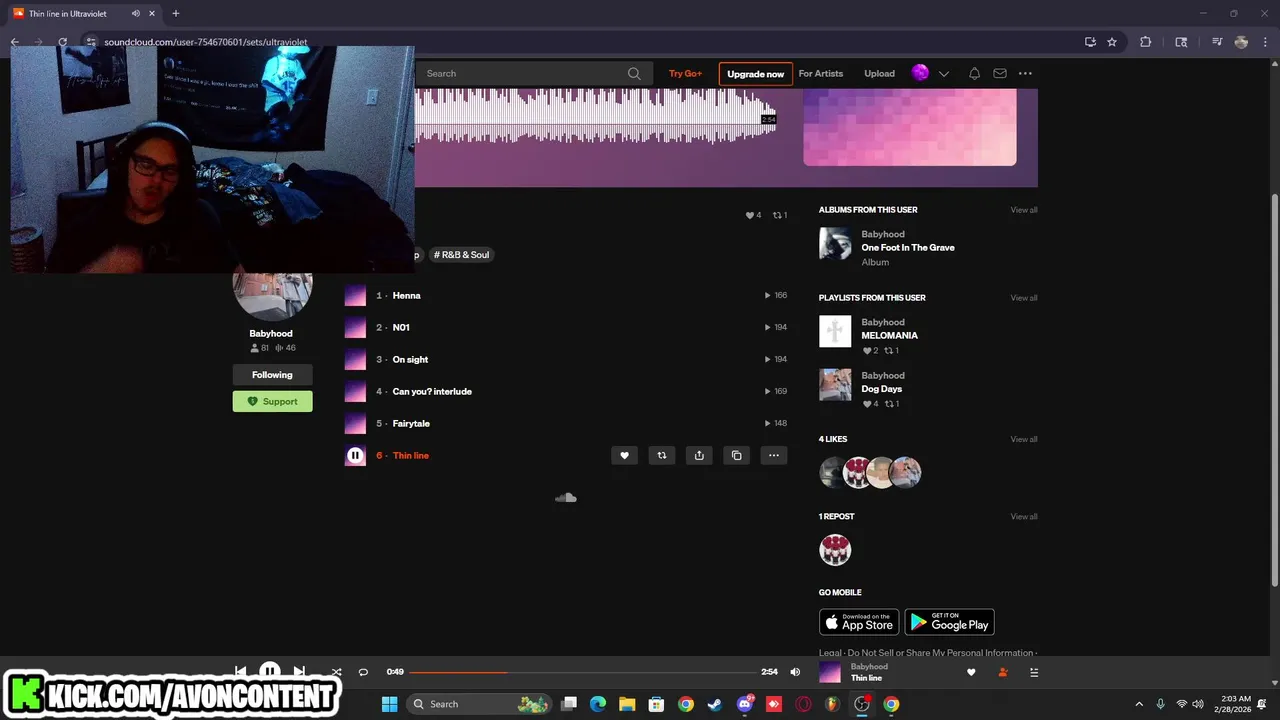The width and height of the screenshot is (1280, 720).
Task: Repost the Thin line track row
Action: [661, 455]
